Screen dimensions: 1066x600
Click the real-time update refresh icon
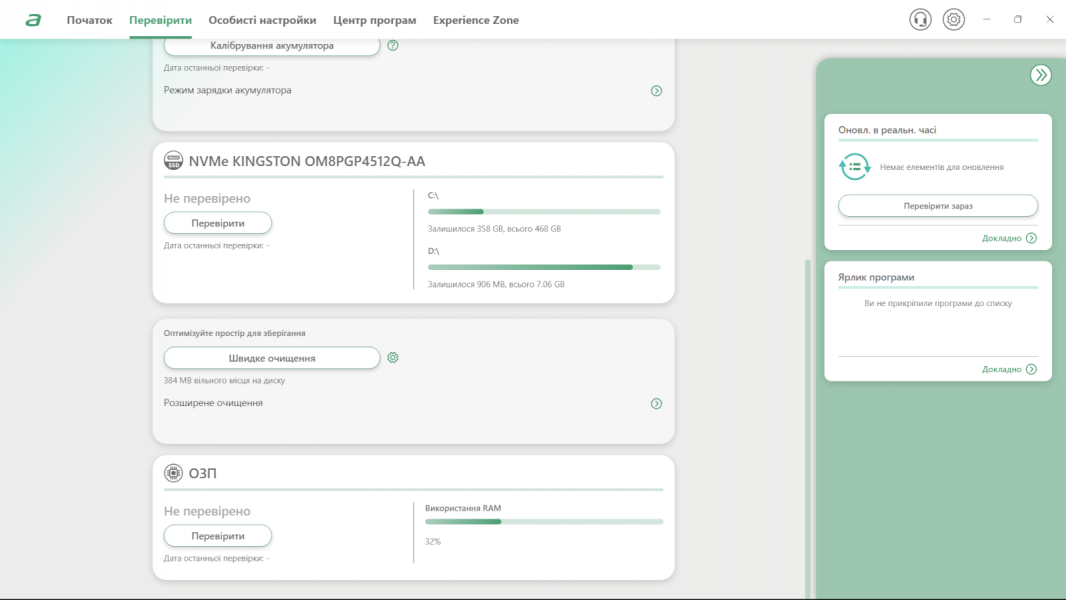coord(854,167)
